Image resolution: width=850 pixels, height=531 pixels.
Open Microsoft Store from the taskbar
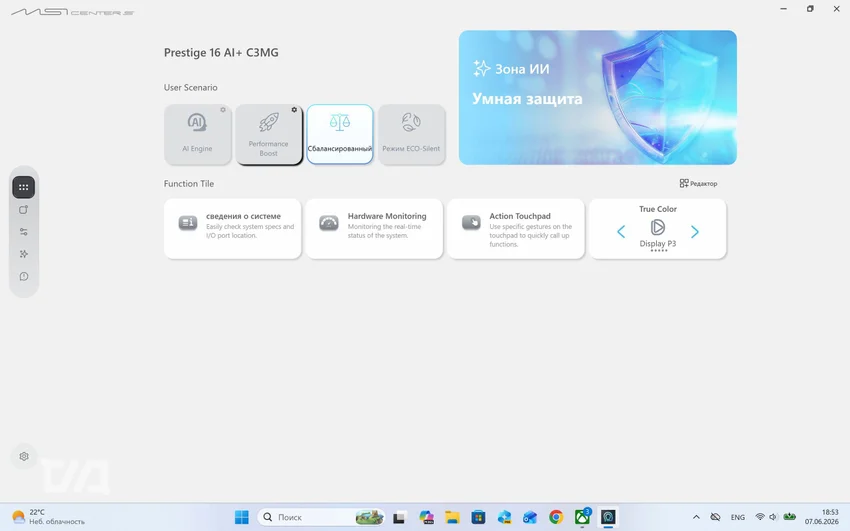coord(478,517)
